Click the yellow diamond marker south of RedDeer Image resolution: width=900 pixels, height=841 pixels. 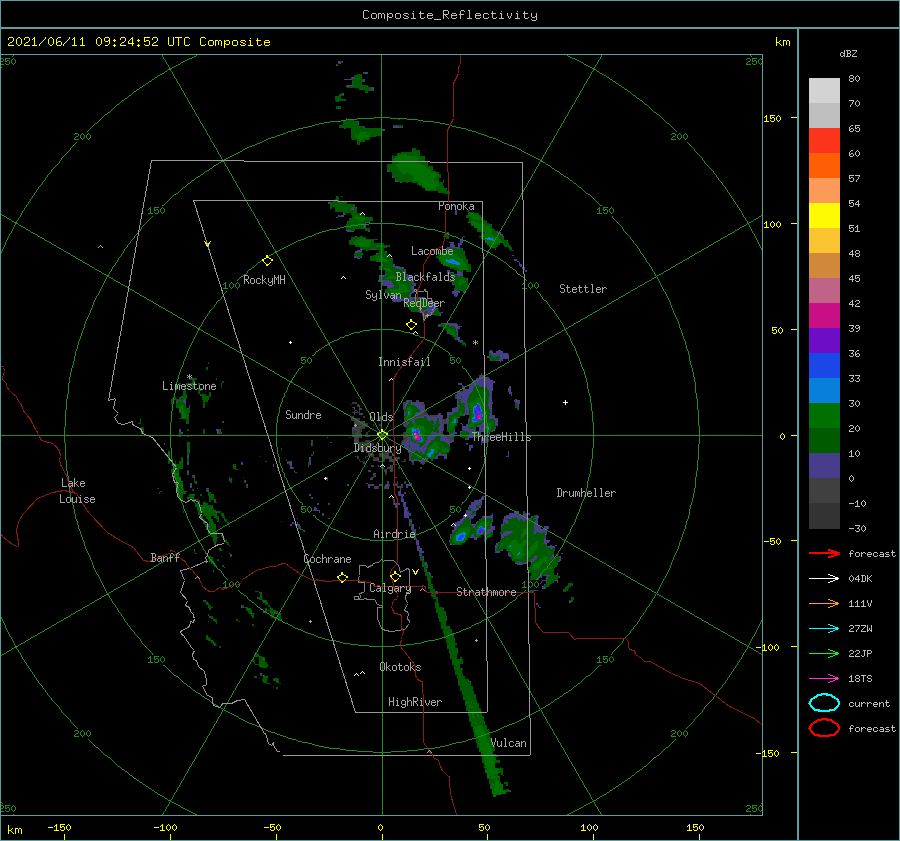point(412,325)
